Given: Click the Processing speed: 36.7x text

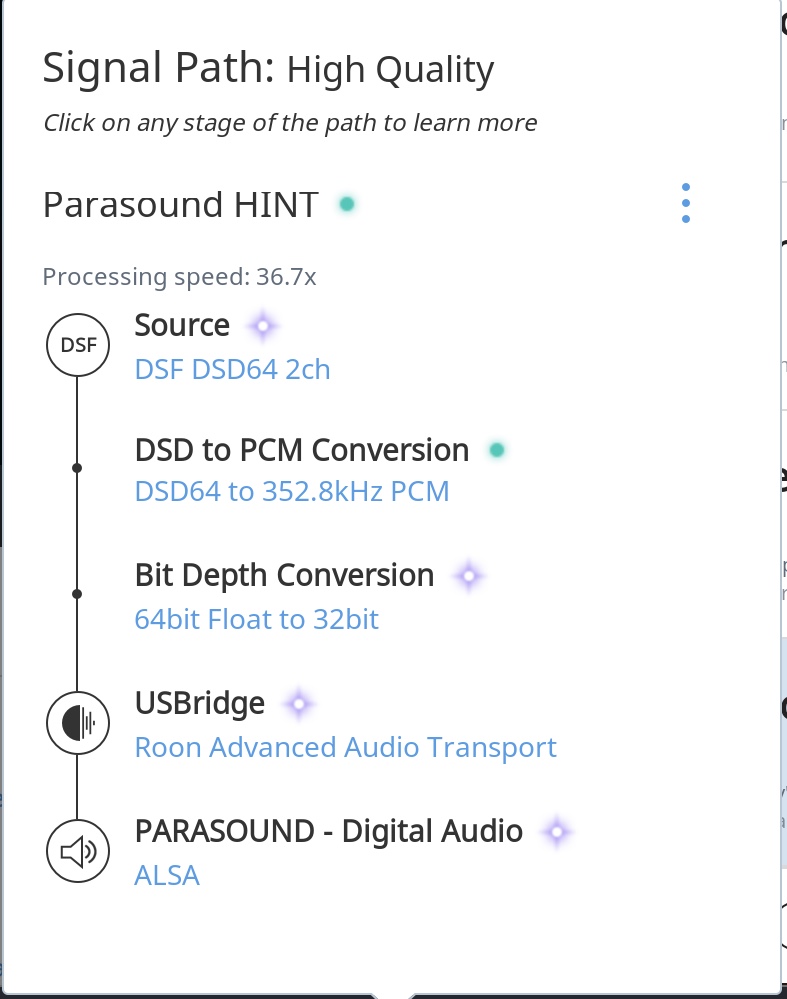Looking at the screenshot, I should 179,277.
